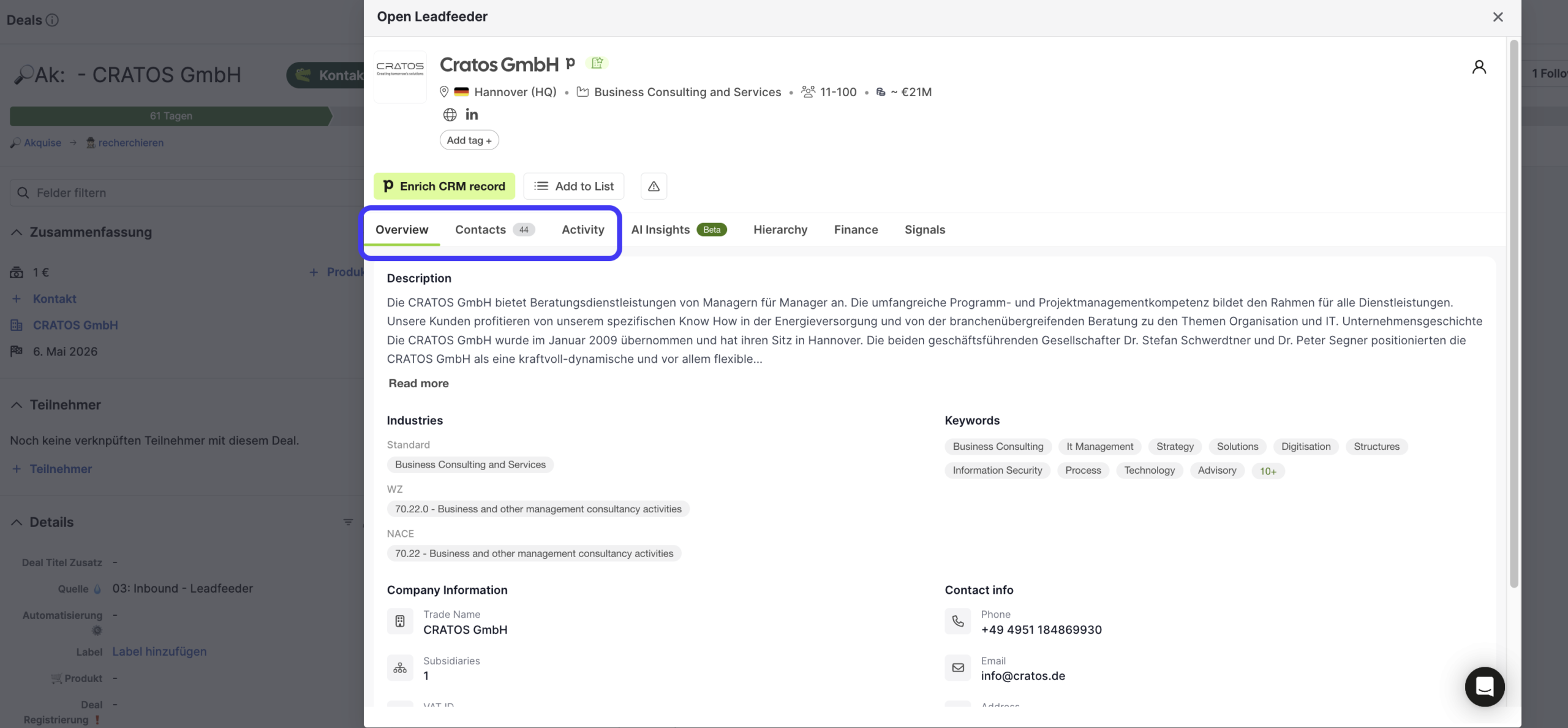Click the green badge icon next to company name
The image size is (1568, 728).
597,63
